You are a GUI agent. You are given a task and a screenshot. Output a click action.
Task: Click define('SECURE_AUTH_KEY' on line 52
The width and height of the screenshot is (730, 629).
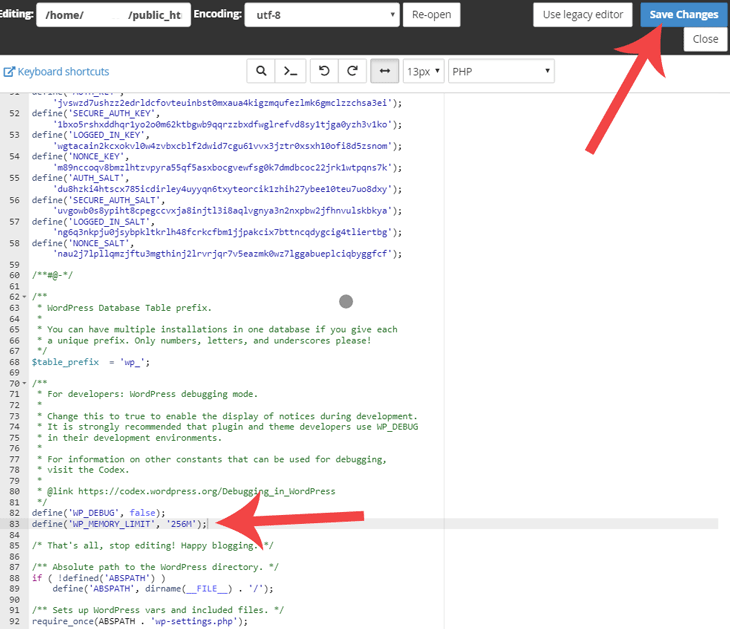tap(95, 113)
